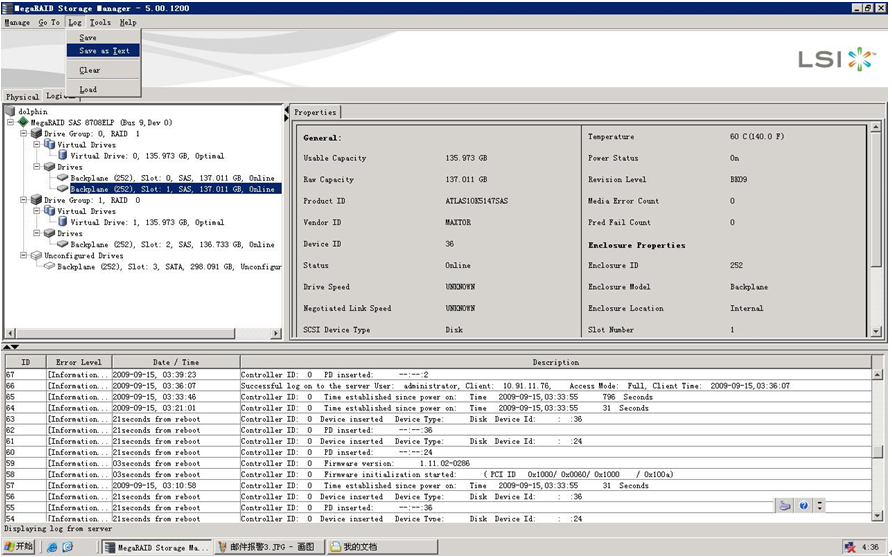Click the Slot 0 SAS drive icon
This screenshot has width=892, height=557.
(62, 178)
